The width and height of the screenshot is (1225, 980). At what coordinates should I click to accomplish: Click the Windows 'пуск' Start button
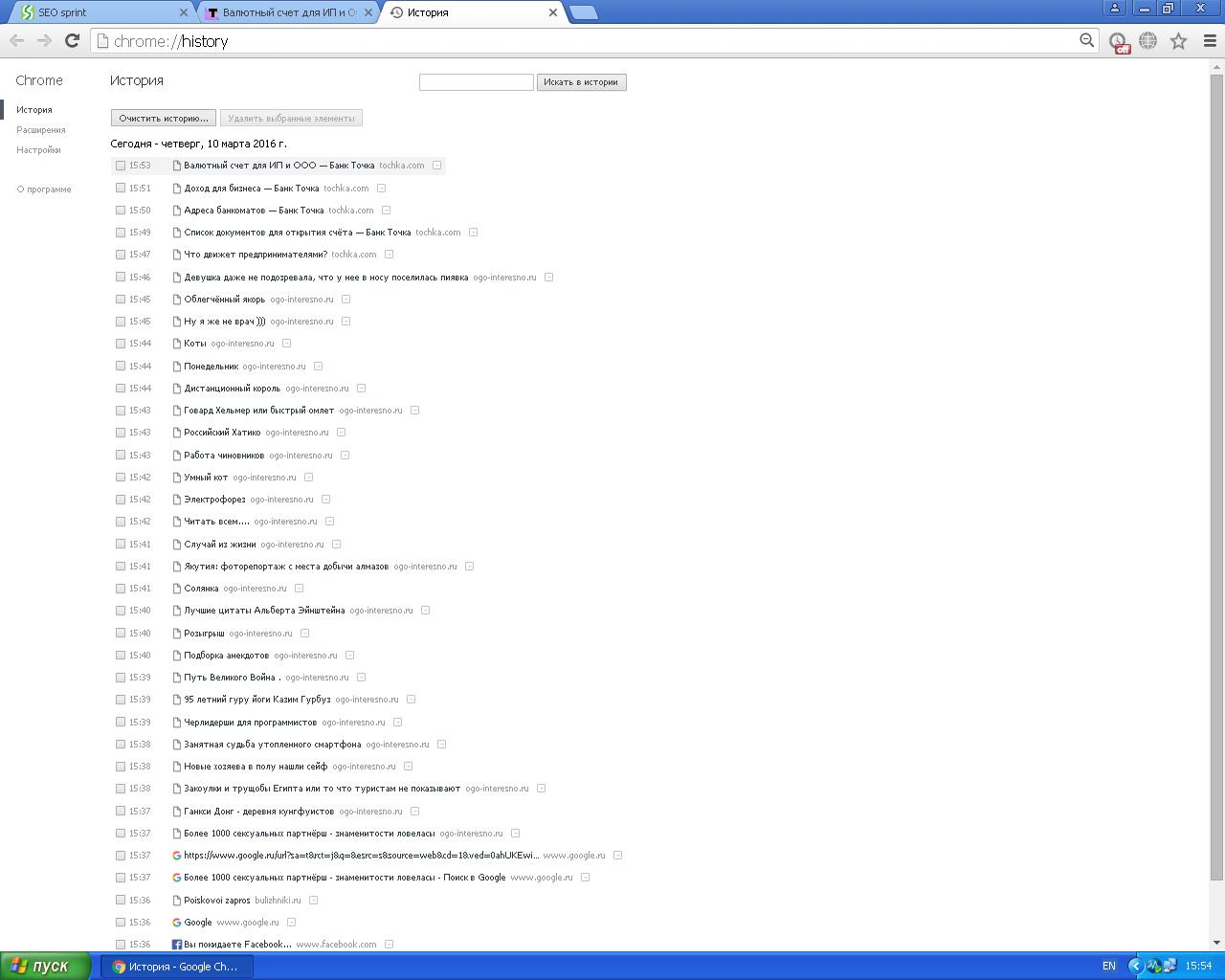coord(45,967)
